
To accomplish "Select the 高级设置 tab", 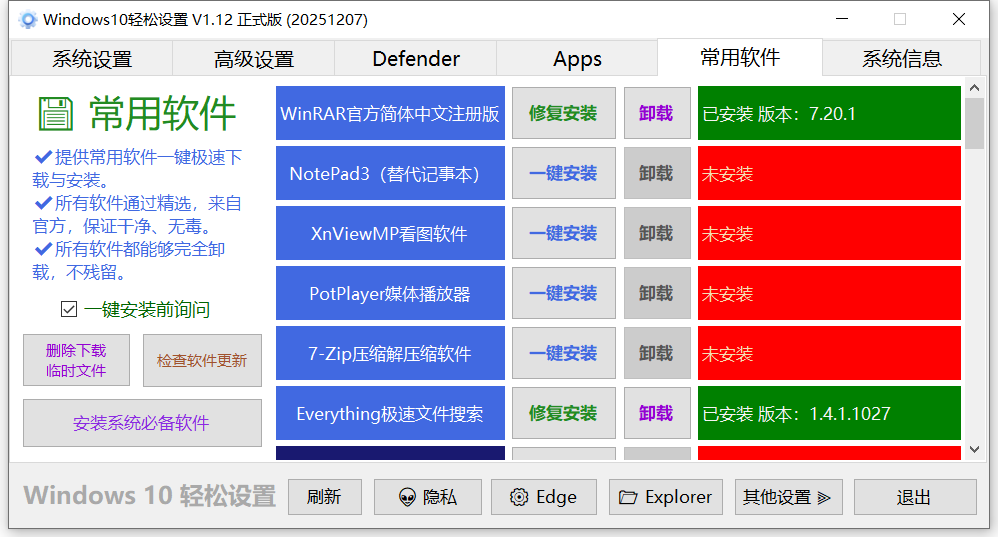I will pyautogui.click(x=254, y=59).
